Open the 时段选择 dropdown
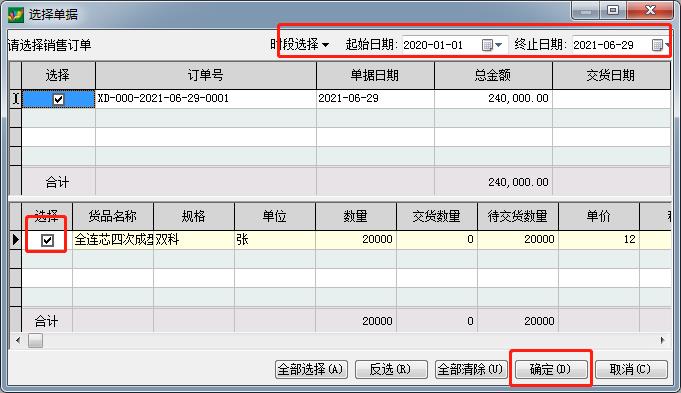Screen dimensions: 681x393 (x=300, y=44)
